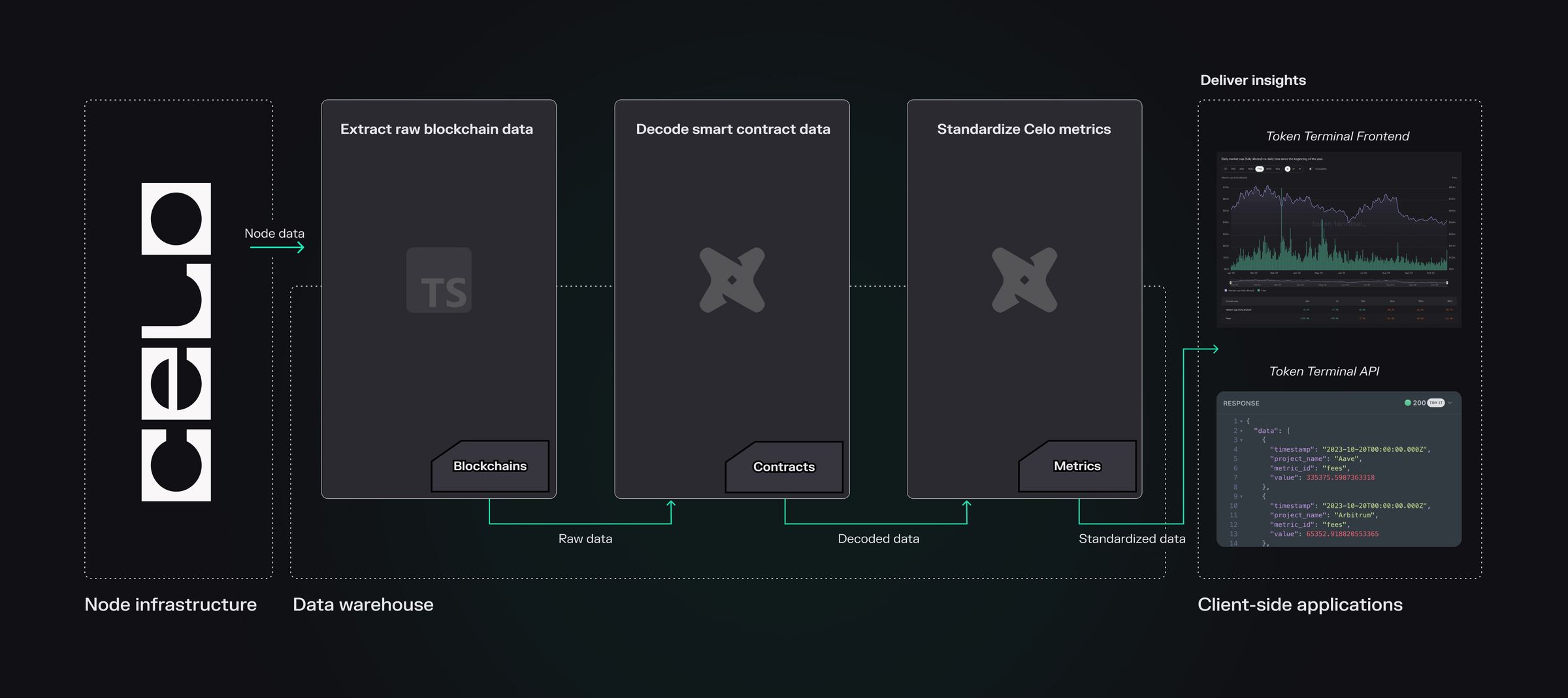1568x698 pixels.
Task: Click the TypeScript TS icon
Action: 439,280
